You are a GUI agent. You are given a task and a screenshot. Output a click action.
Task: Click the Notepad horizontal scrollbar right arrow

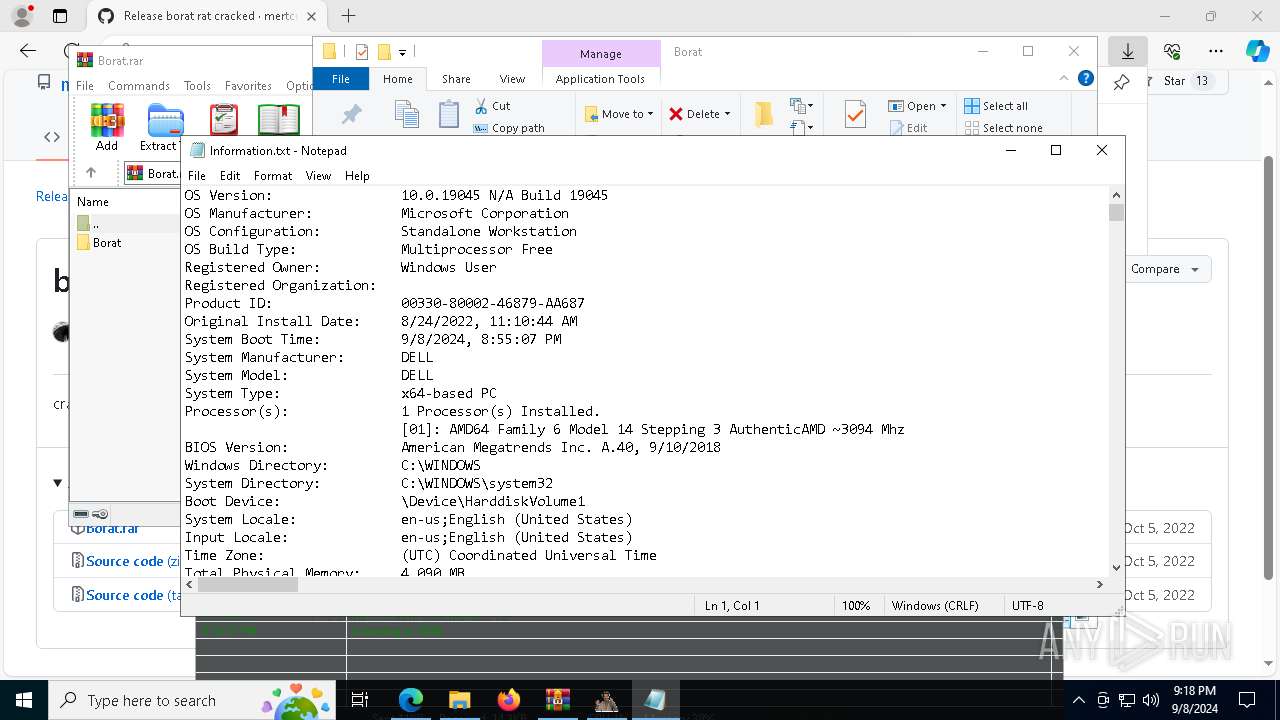click(1099, 584)
